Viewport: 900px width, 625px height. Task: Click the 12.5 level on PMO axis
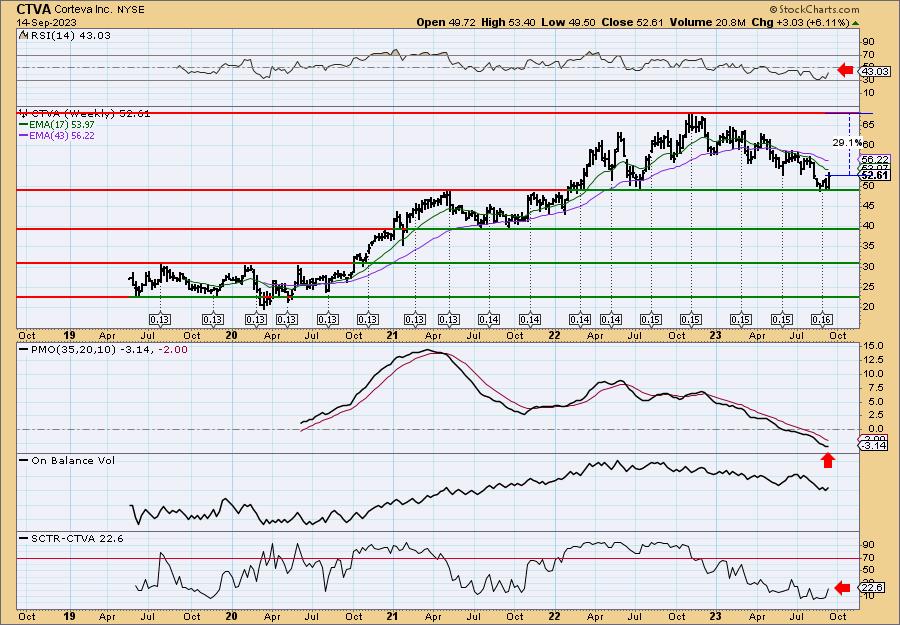click(872, 360)
